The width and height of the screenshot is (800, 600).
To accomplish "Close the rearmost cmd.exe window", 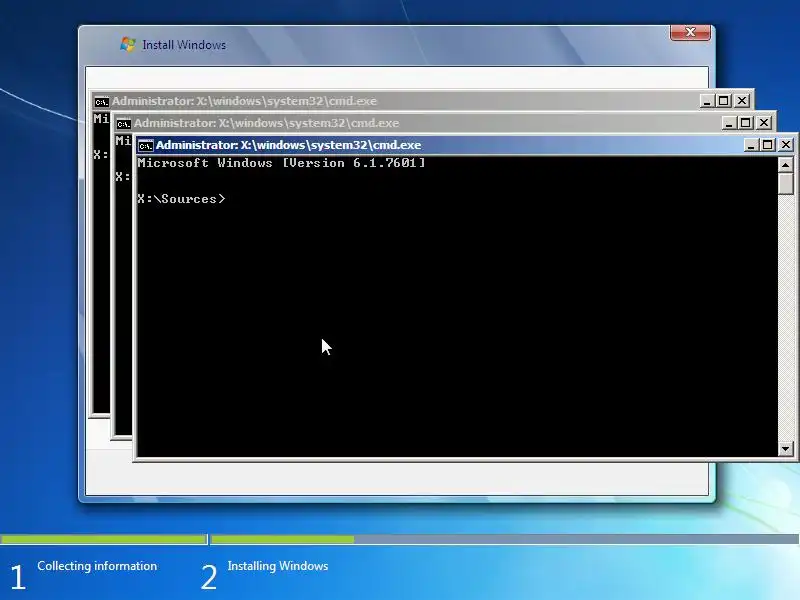I will pos(742,101).
